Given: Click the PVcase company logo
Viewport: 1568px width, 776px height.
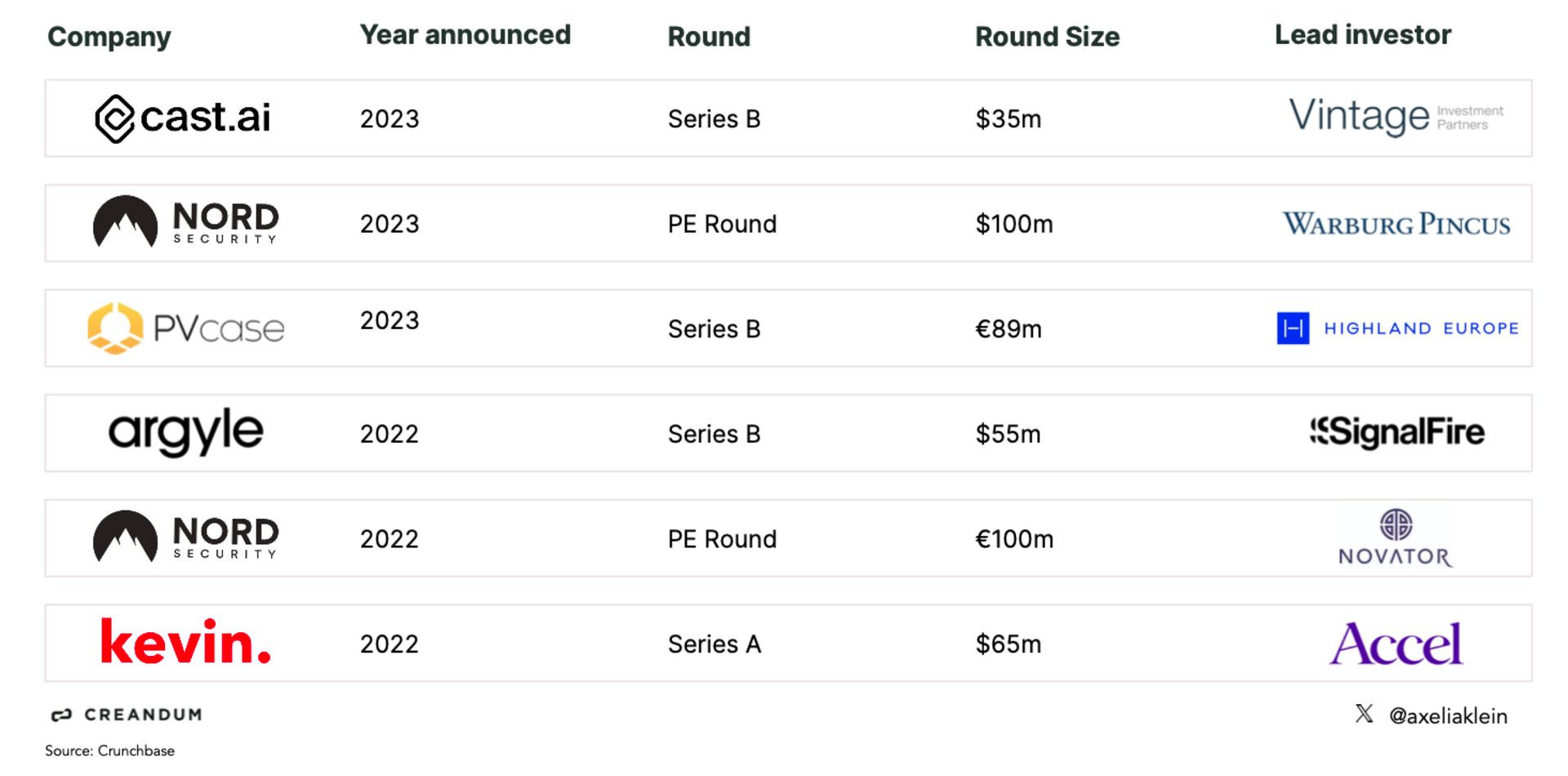Looking at the screenshot, I should [x=186, y=328].
